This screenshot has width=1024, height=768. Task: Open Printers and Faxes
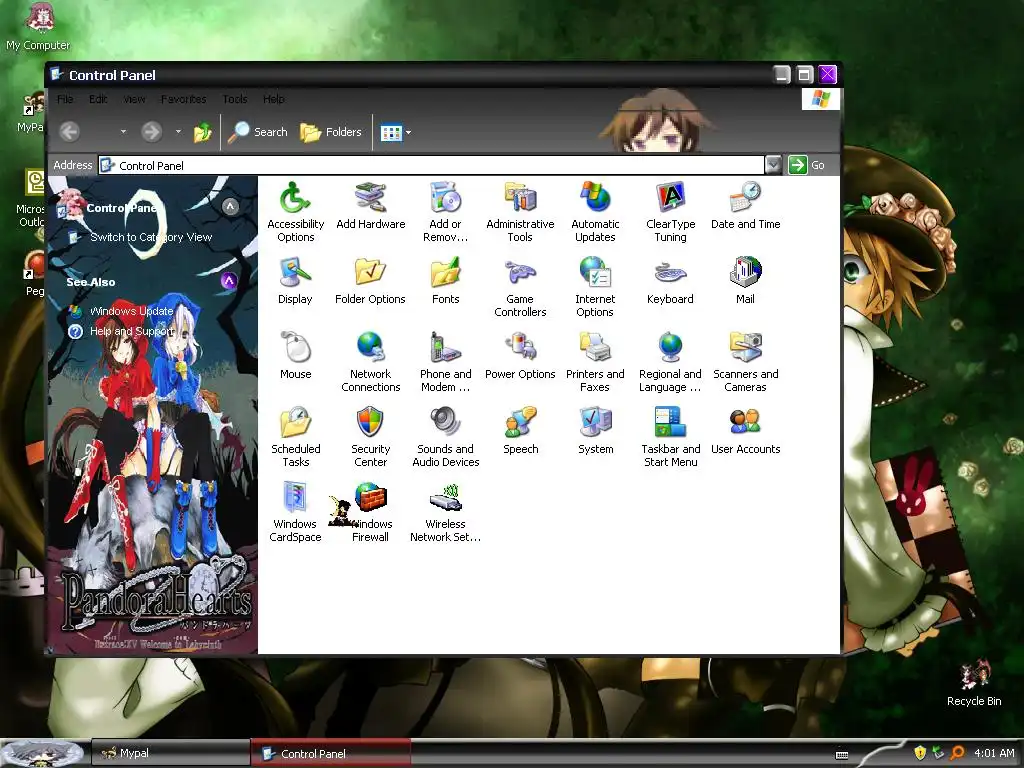point(595,361)
